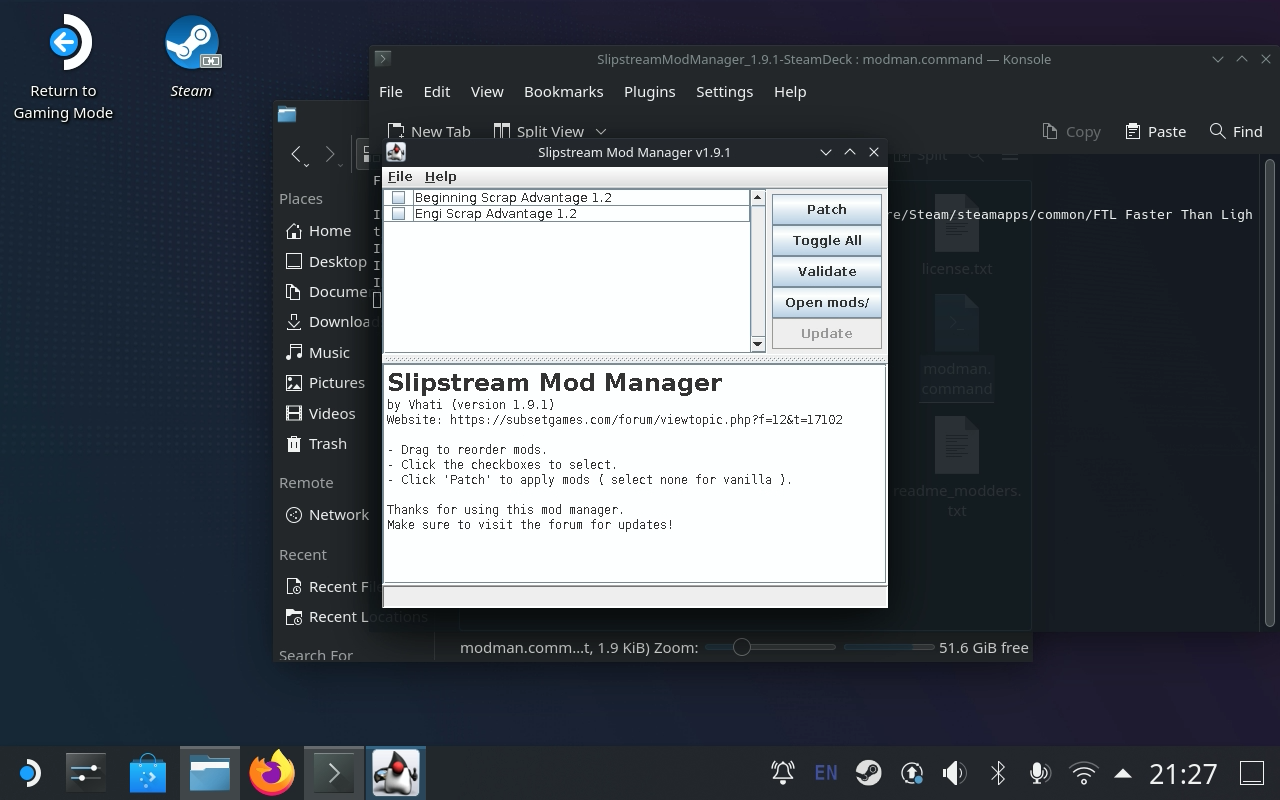This screenshot has height=800, width=1280.
Task: Open the Wi-Fi icon in the system tray
Action: click(x=1083, y=772)
